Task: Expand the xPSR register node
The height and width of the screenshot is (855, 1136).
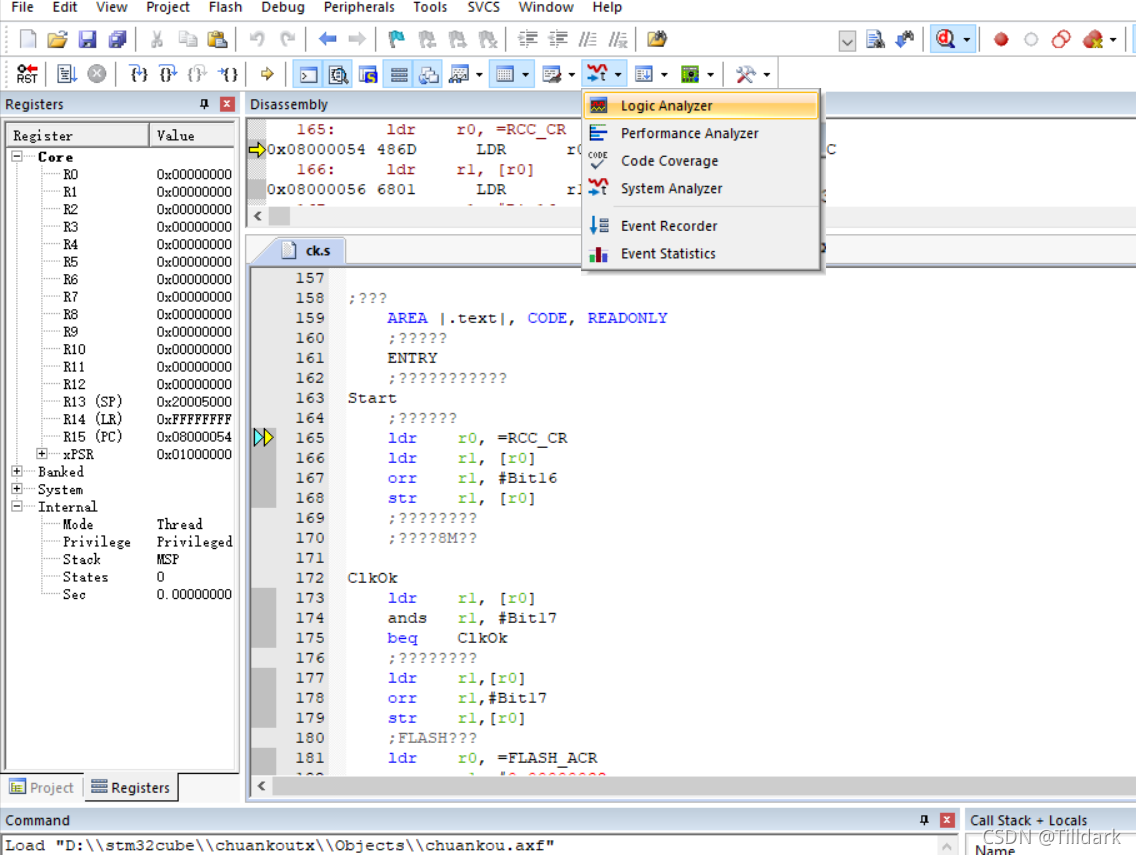Action: click(x=42, y=454)
